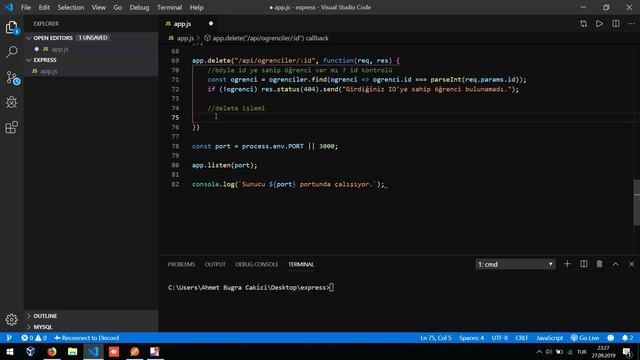The image size is (640, 360).
Task: Open the Search view in activity bar
Action: pos(12,52)
